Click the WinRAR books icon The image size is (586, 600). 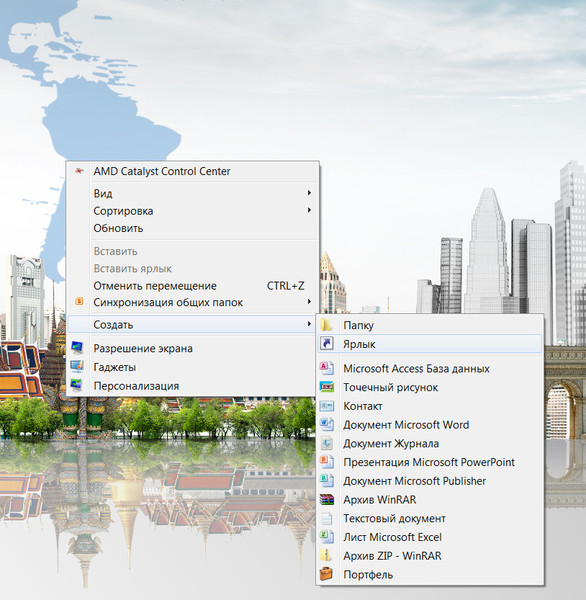326,499
